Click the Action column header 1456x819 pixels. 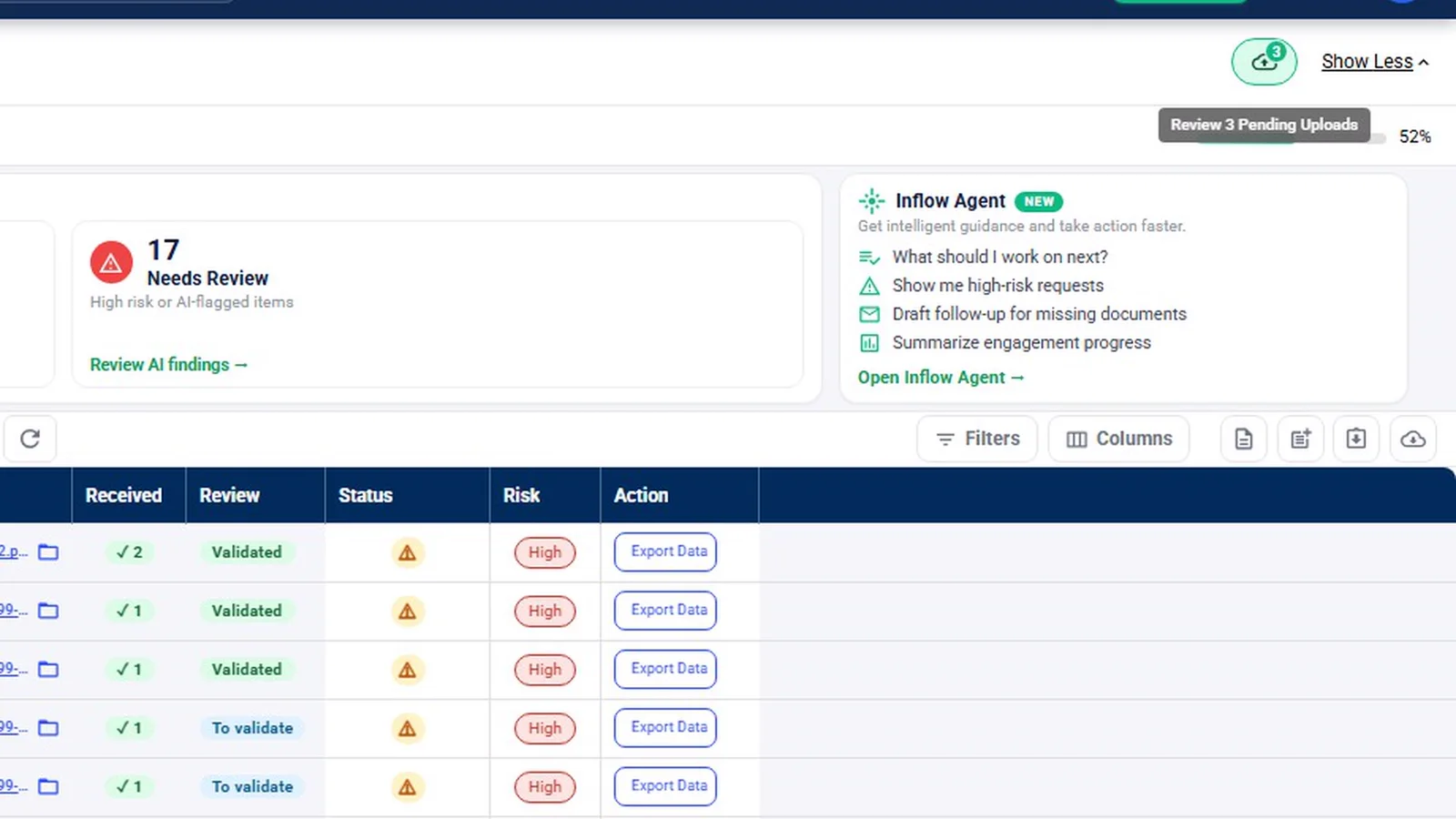coord(641,496)
